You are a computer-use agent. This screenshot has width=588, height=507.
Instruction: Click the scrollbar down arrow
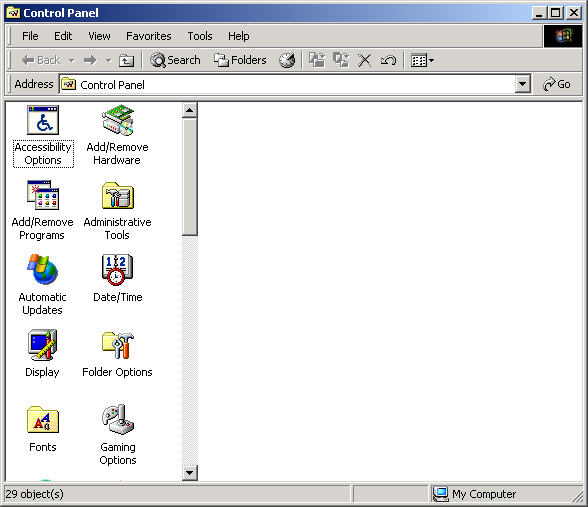(190, 473)
